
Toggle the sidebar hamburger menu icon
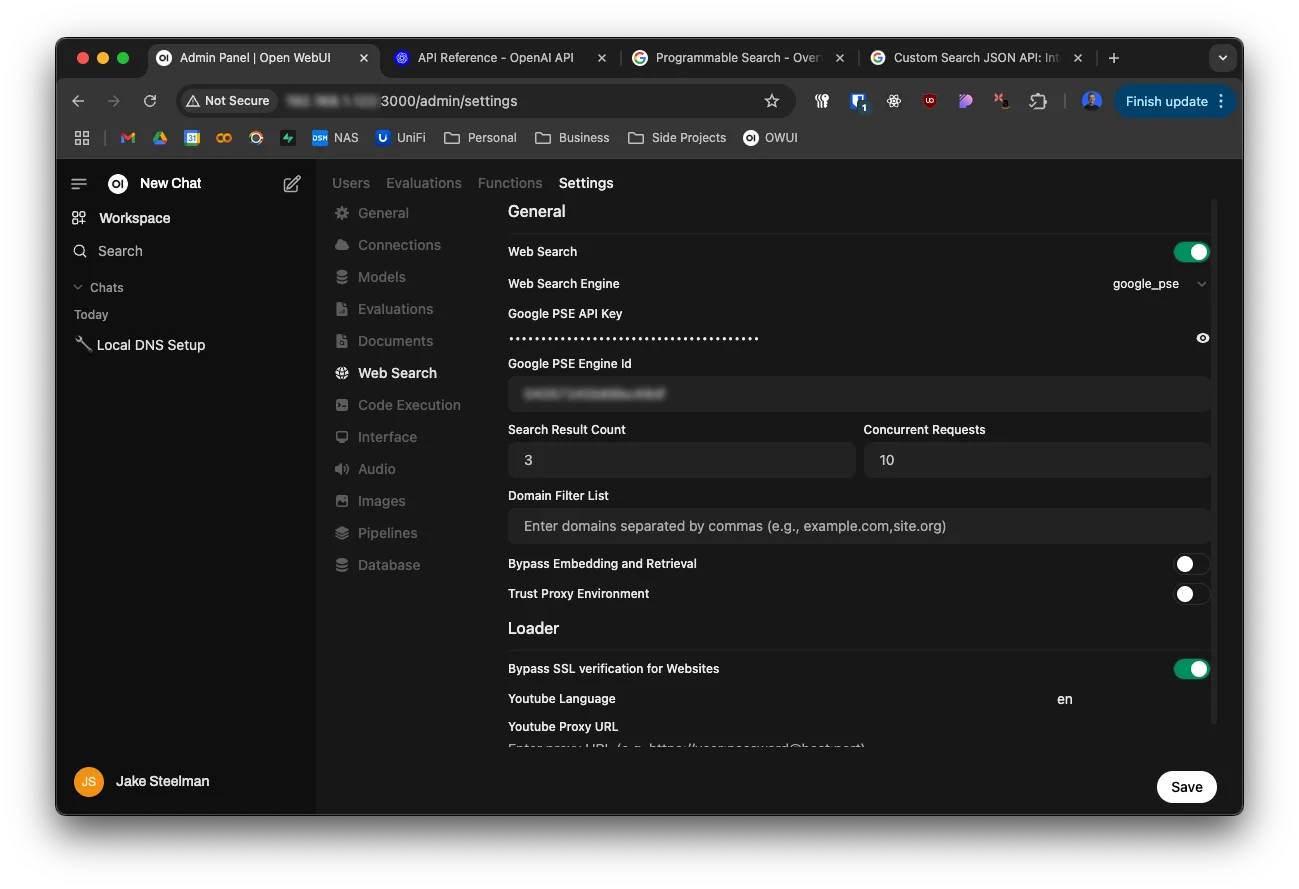pyautogui.click(x=79, y=184)
